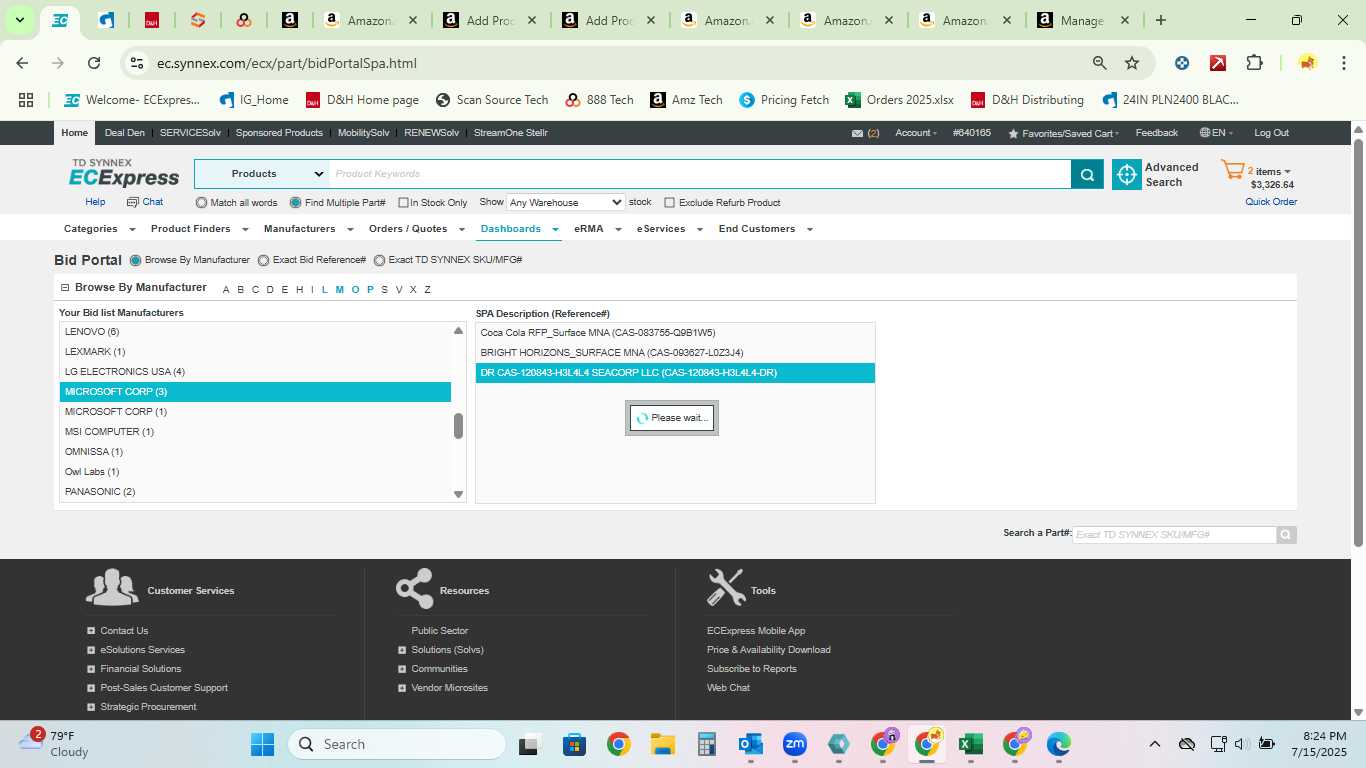This screenshot has height=768, width=1366.
Task: Open File Explorer from the taskbar
Action: pyautogui.click(x=662, y=744)
